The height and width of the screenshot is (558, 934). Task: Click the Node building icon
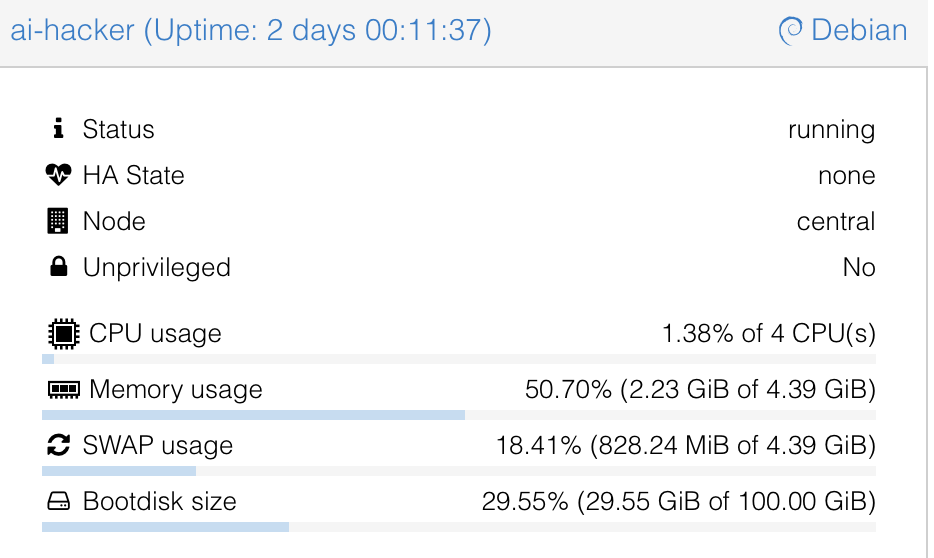pos(58,221)
